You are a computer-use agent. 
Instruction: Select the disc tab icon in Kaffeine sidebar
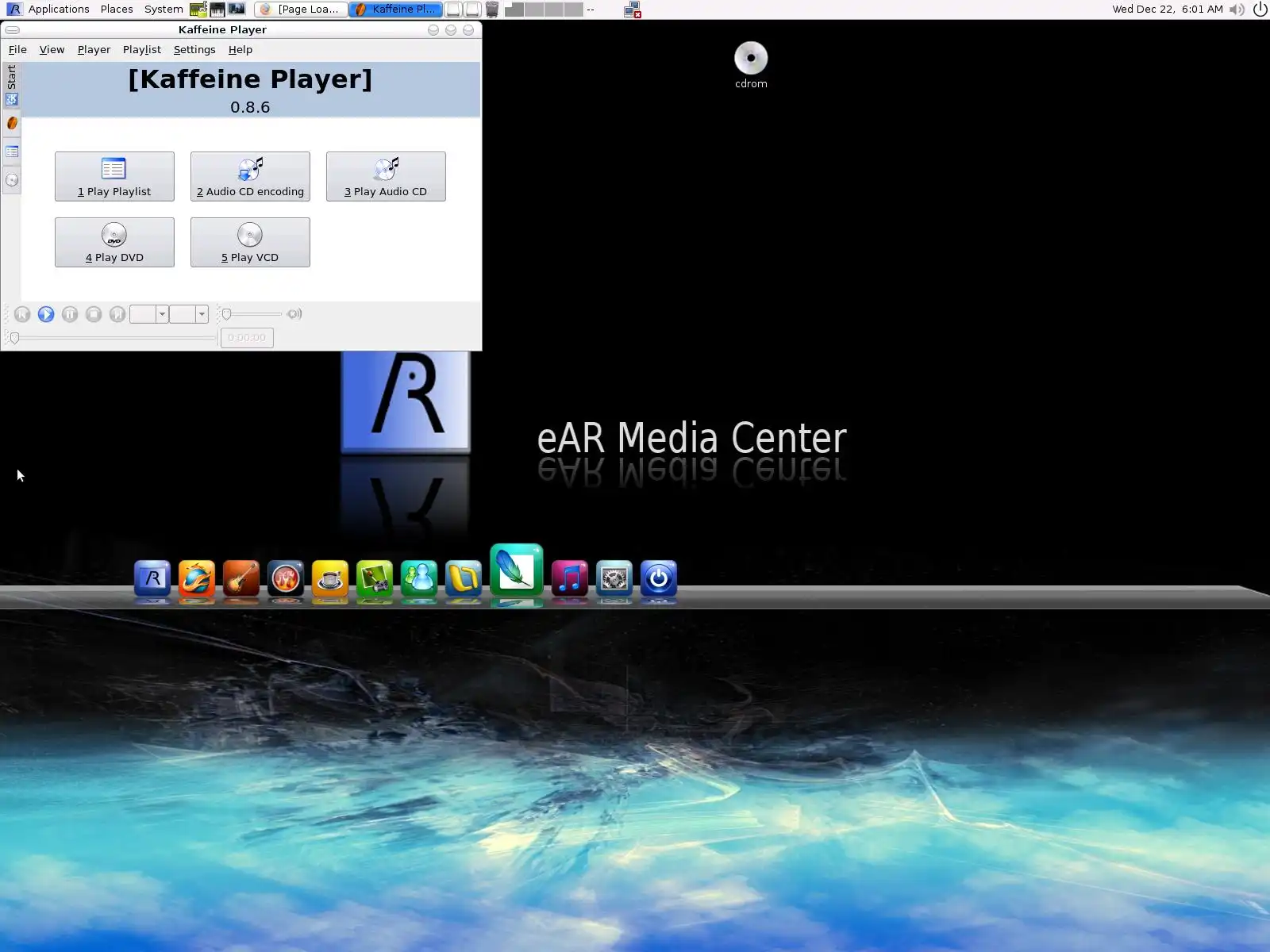tap(12, 180)
